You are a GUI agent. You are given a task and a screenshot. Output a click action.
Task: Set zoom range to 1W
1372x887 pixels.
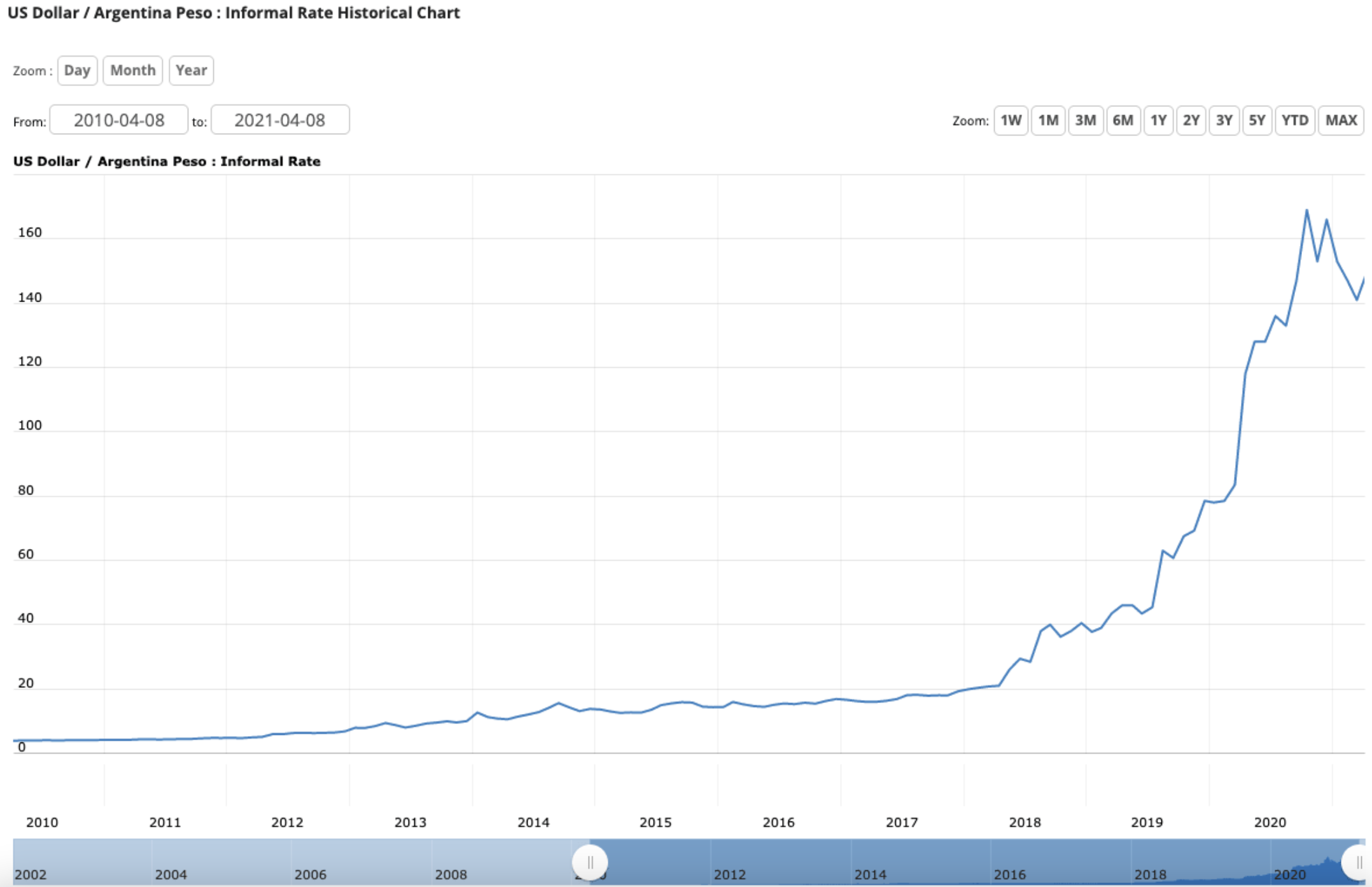pyautogui.click(x=1011, y=120)
